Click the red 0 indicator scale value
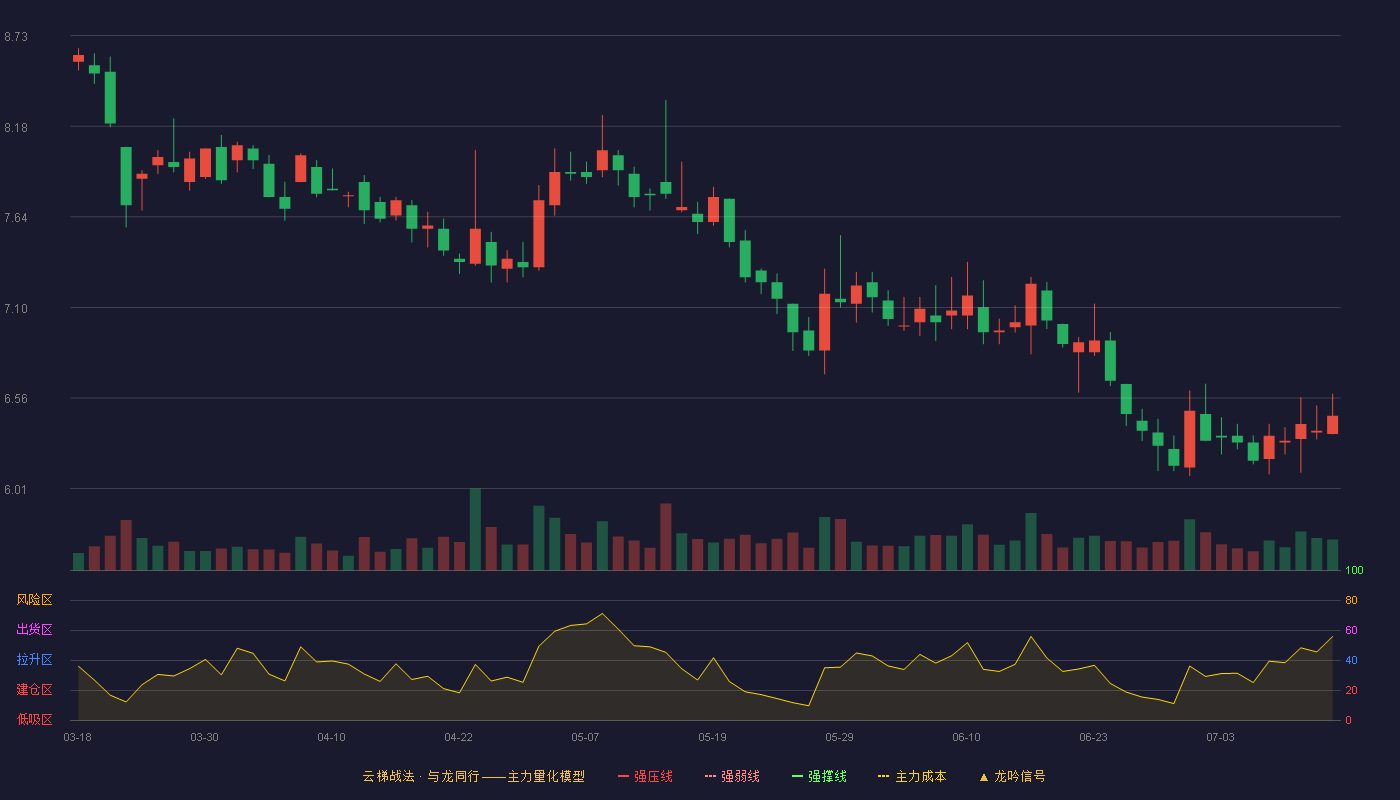 click(1348, 720)
